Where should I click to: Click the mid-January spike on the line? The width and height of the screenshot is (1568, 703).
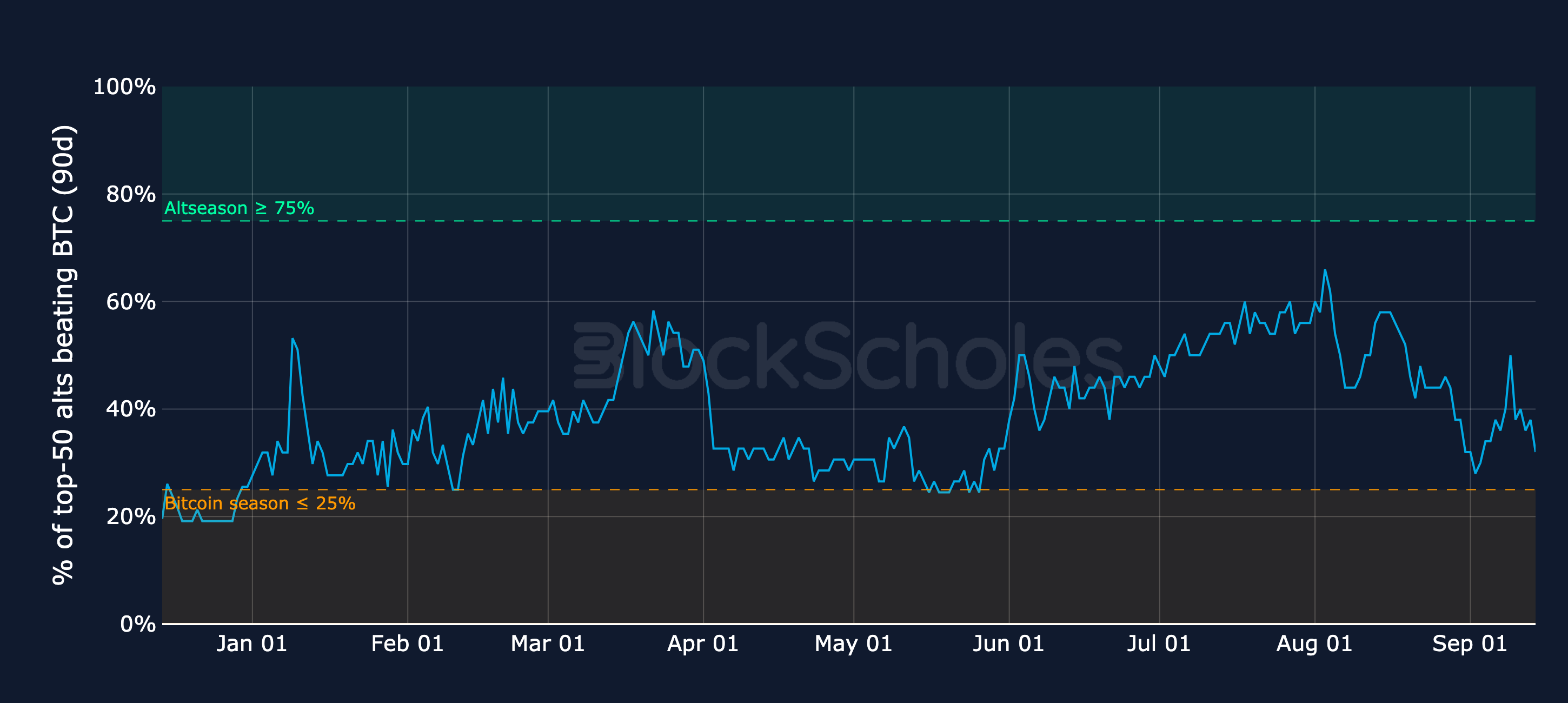point(293,339)
